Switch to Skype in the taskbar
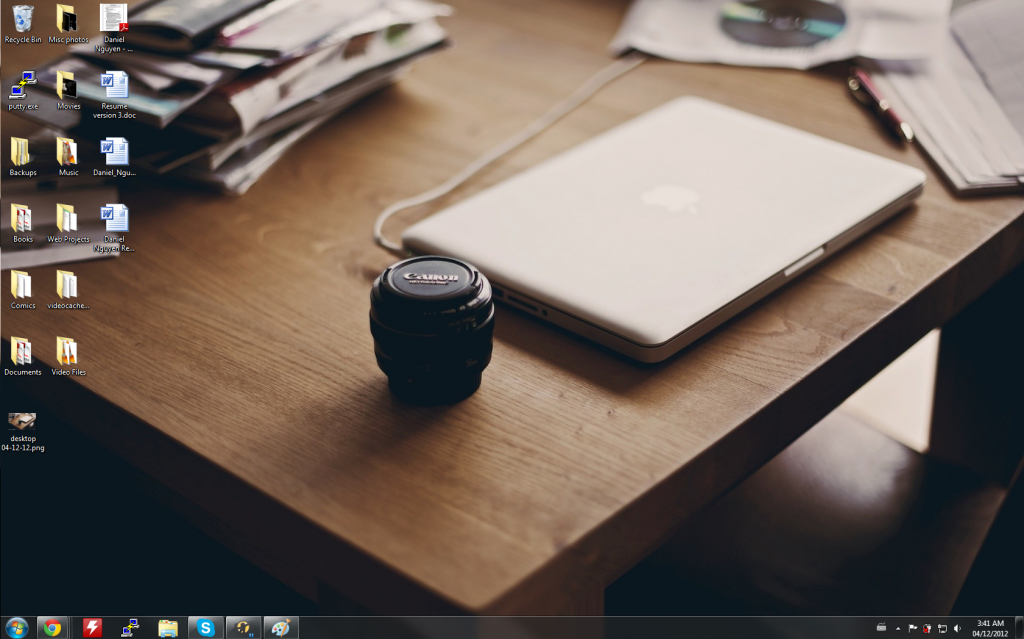 (206, 628)
